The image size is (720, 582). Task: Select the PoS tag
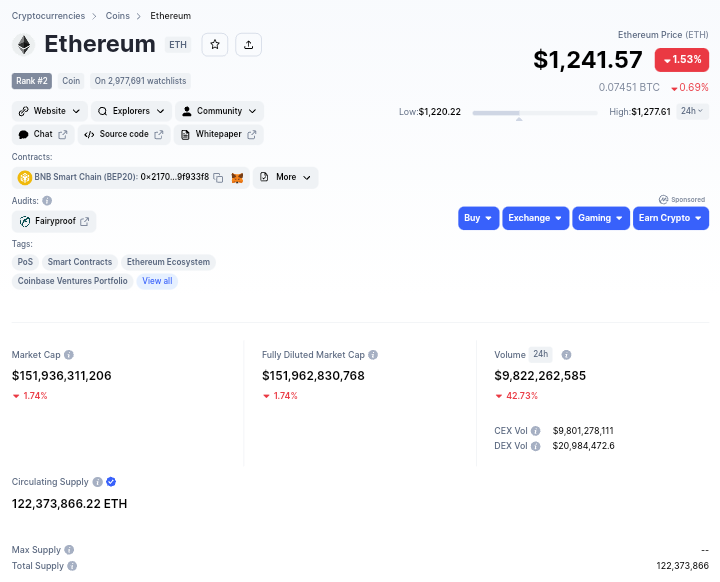click(x=25, y=262)
